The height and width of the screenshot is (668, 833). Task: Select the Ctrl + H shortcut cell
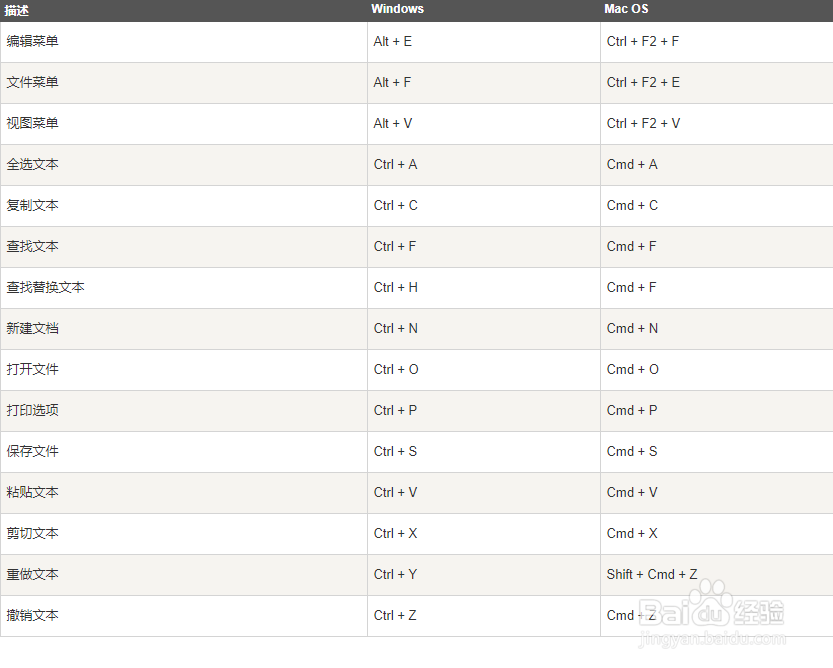coord(396,288)
